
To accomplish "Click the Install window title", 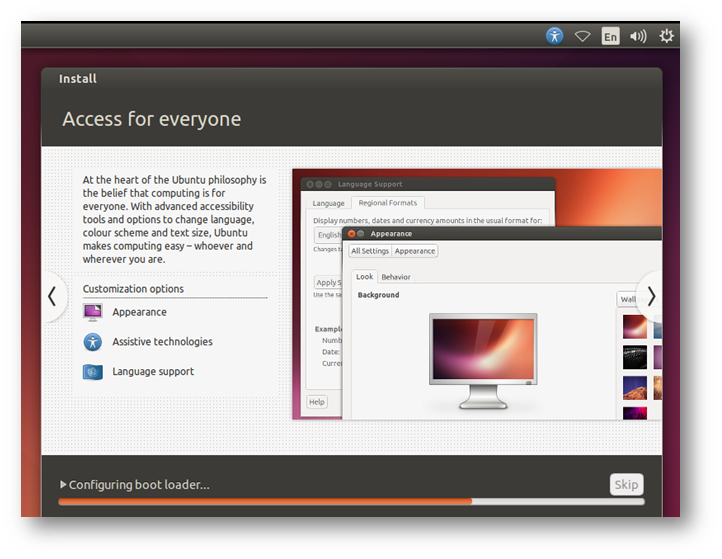I will point(78,79).
